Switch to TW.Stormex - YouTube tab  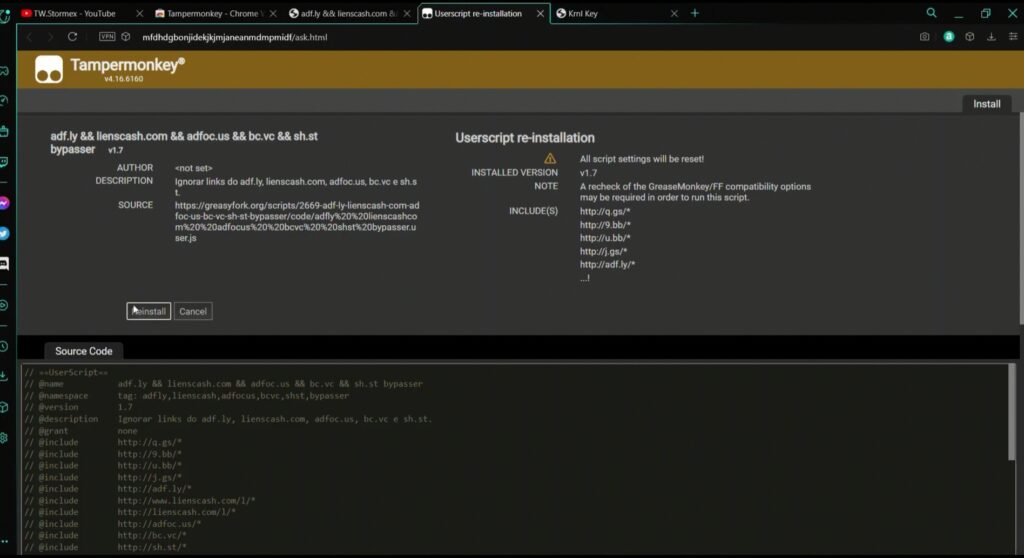(x=82, y=13)
